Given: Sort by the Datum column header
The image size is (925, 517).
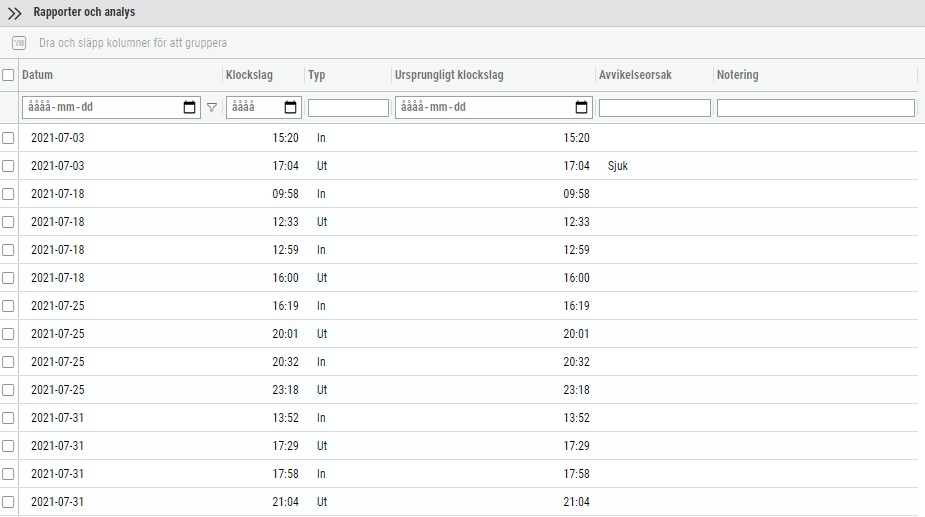Looking at the screenshot, I should pyautogui.click(x=37, y=75).
